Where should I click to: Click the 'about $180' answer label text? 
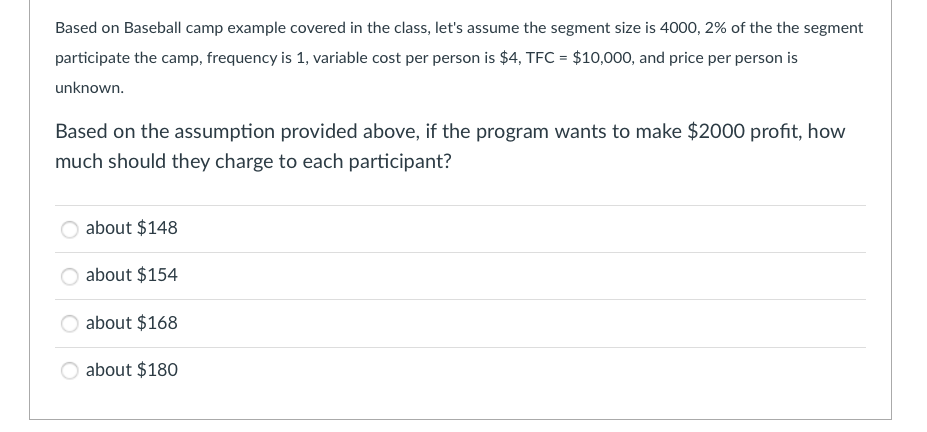tap(131, 370)
